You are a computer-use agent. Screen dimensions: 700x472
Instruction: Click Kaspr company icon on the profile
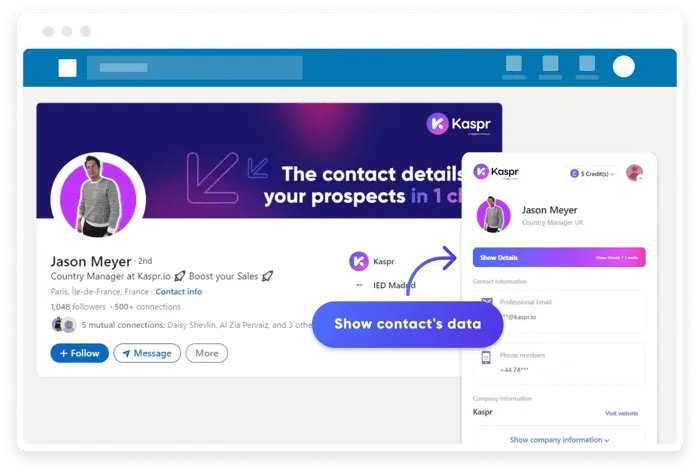click(358, 261)
